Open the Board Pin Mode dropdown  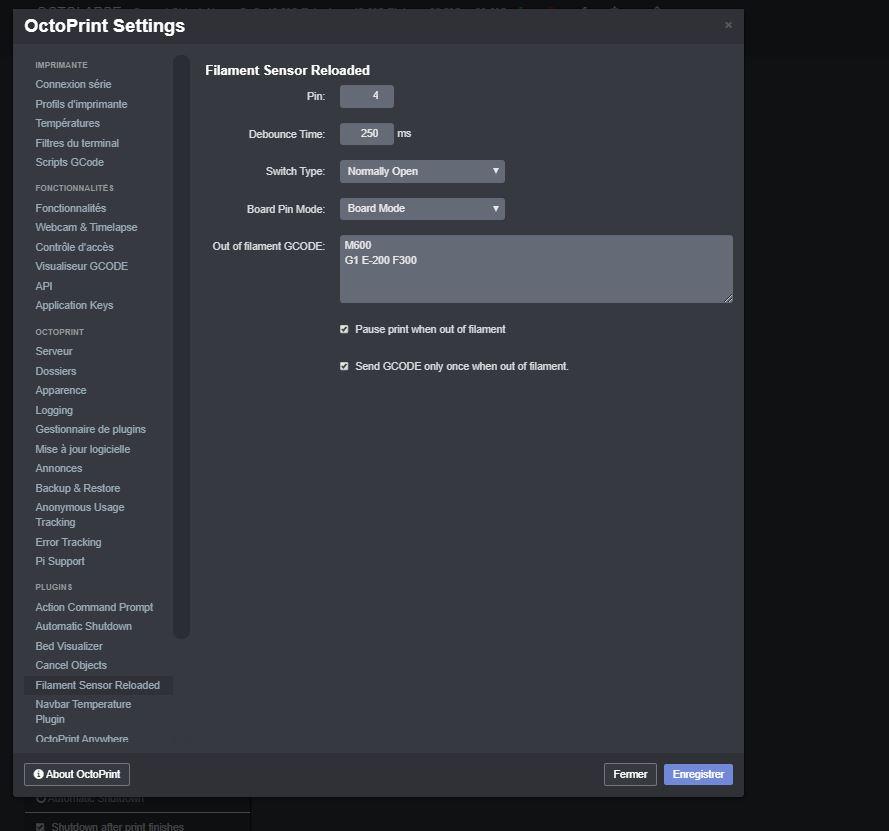[x=422, y=208]
